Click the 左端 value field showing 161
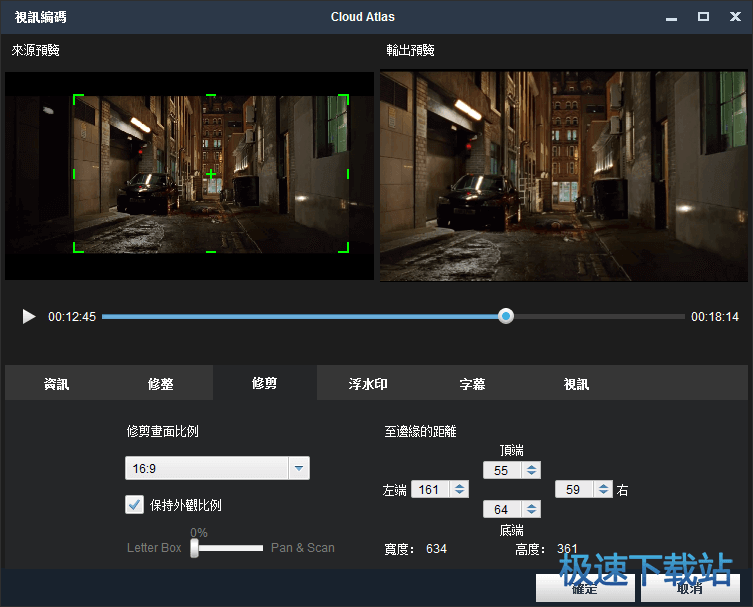The width and height of the screenshot is (753, 607). tap(430, 489)
